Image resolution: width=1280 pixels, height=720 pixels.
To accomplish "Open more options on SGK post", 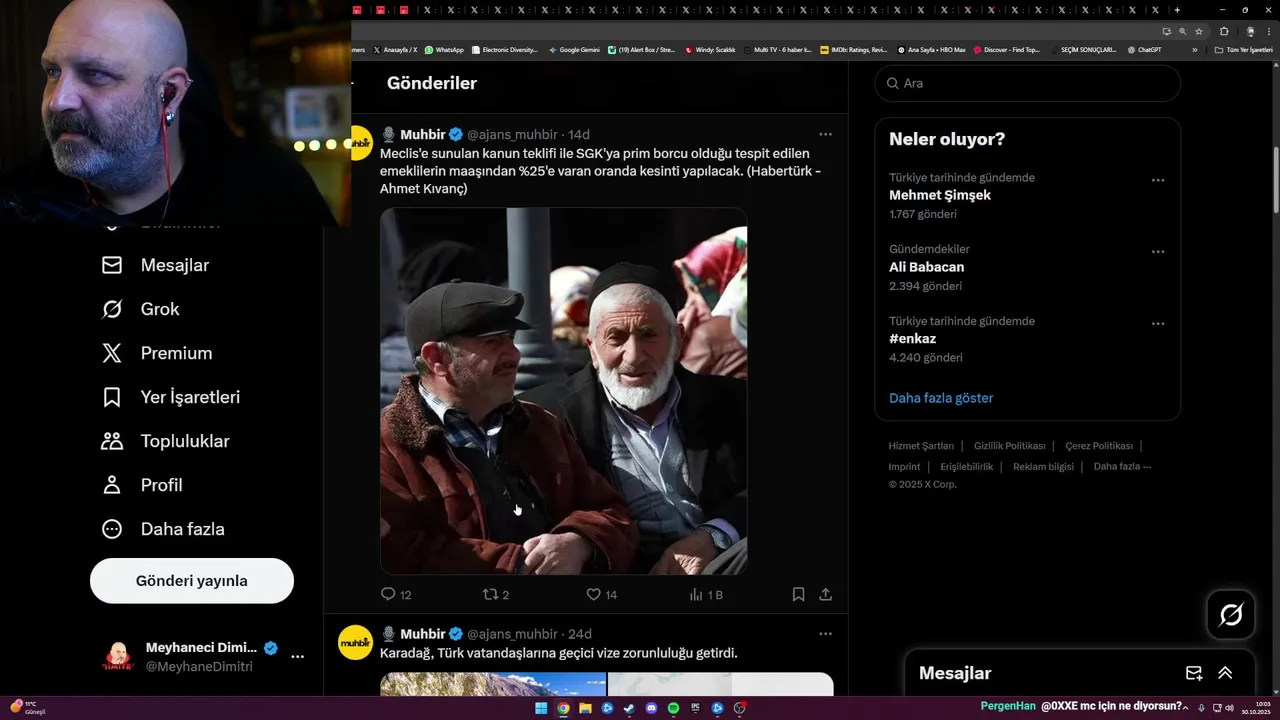I will (825, 134).
